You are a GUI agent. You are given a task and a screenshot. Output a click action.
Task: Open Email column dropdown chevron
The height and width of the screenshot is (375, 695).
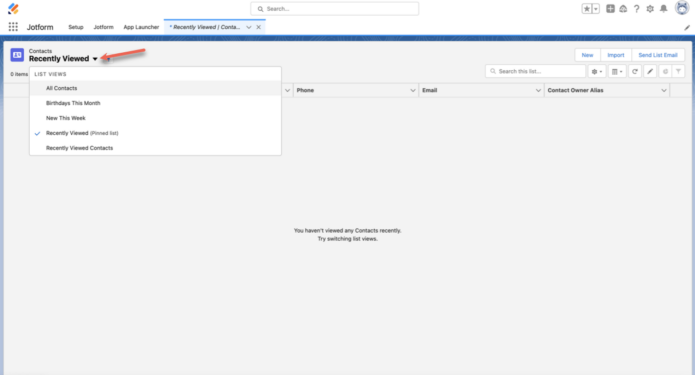[538, 90]
